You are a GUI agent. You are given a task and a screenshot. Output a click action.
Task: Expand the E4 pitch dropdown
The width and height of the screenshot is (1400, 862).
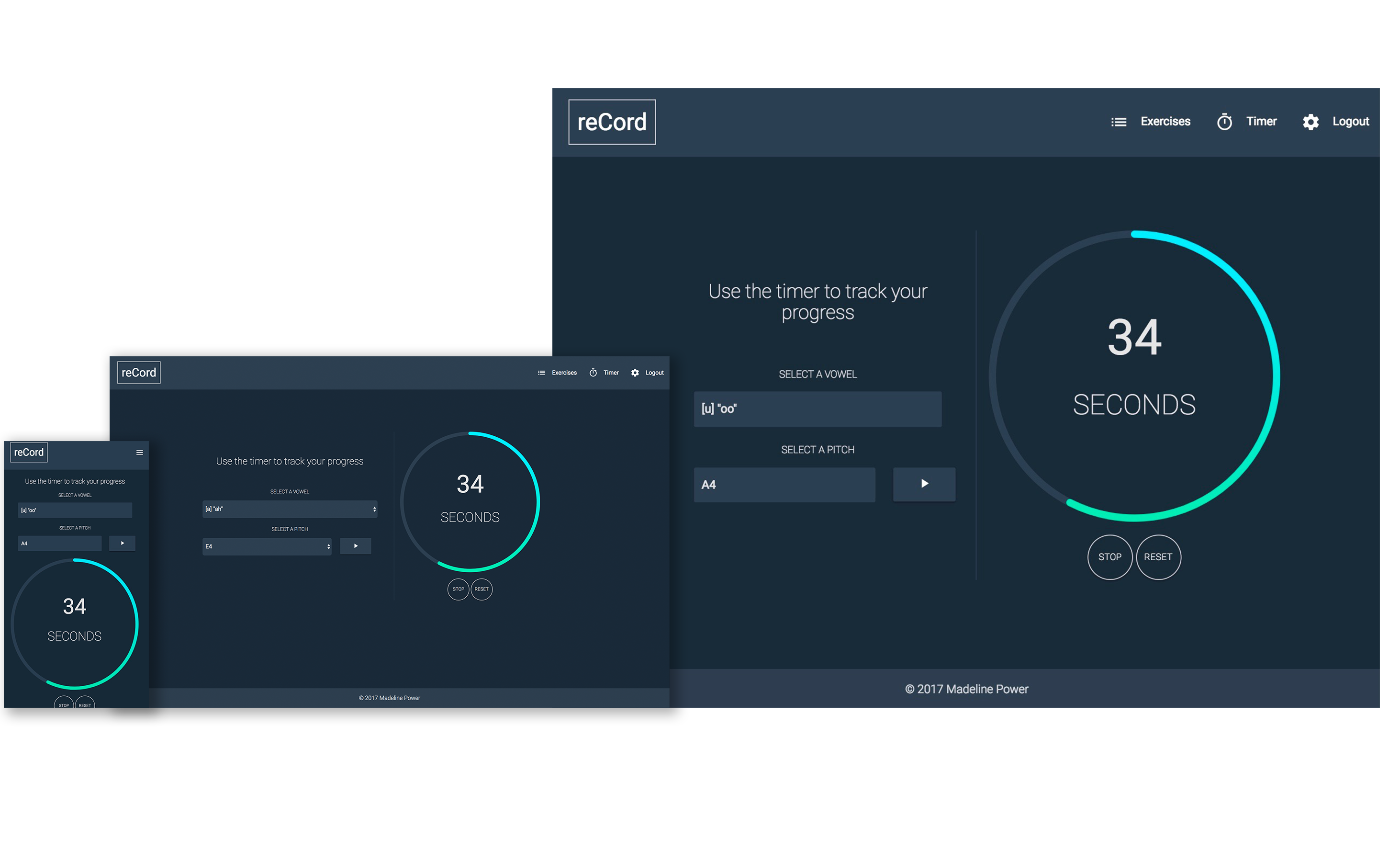[267, 546]
